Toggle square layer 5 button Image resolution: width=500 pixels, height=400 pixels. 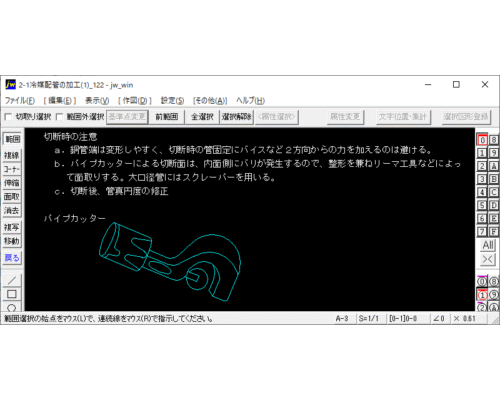tap(482, 205)
